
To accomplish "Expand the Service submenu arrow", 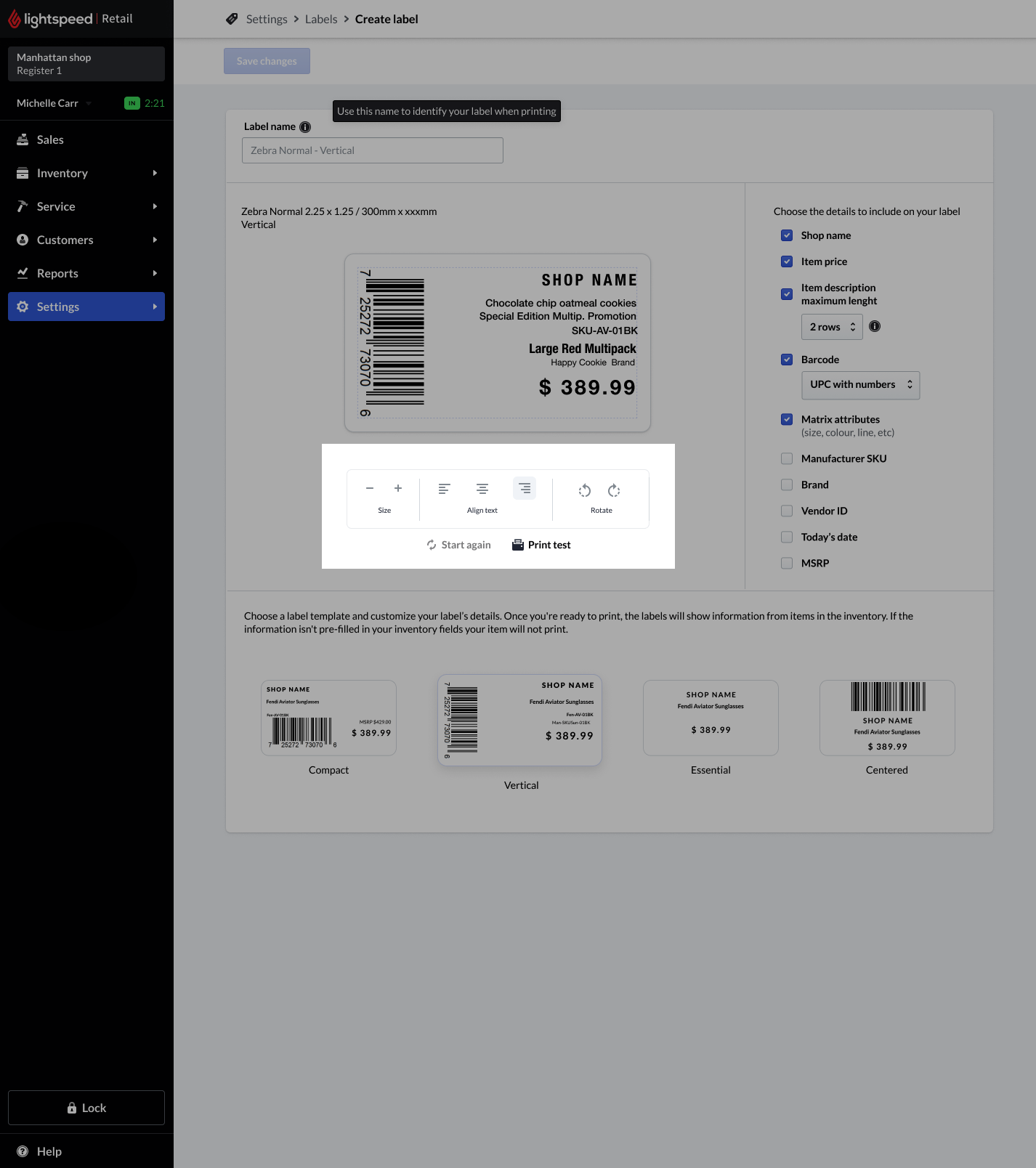I will point(155,206).
